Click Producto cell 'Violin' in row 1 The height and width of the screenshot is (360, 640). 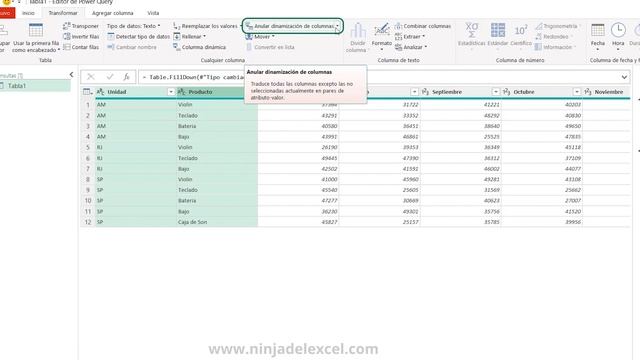click(217, 105)
